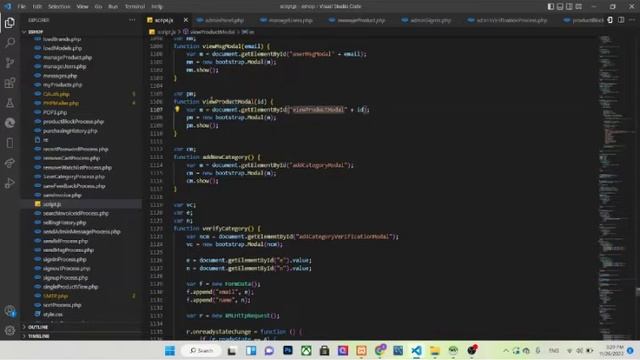Expand the TIMELINE section

click(39, 336)
